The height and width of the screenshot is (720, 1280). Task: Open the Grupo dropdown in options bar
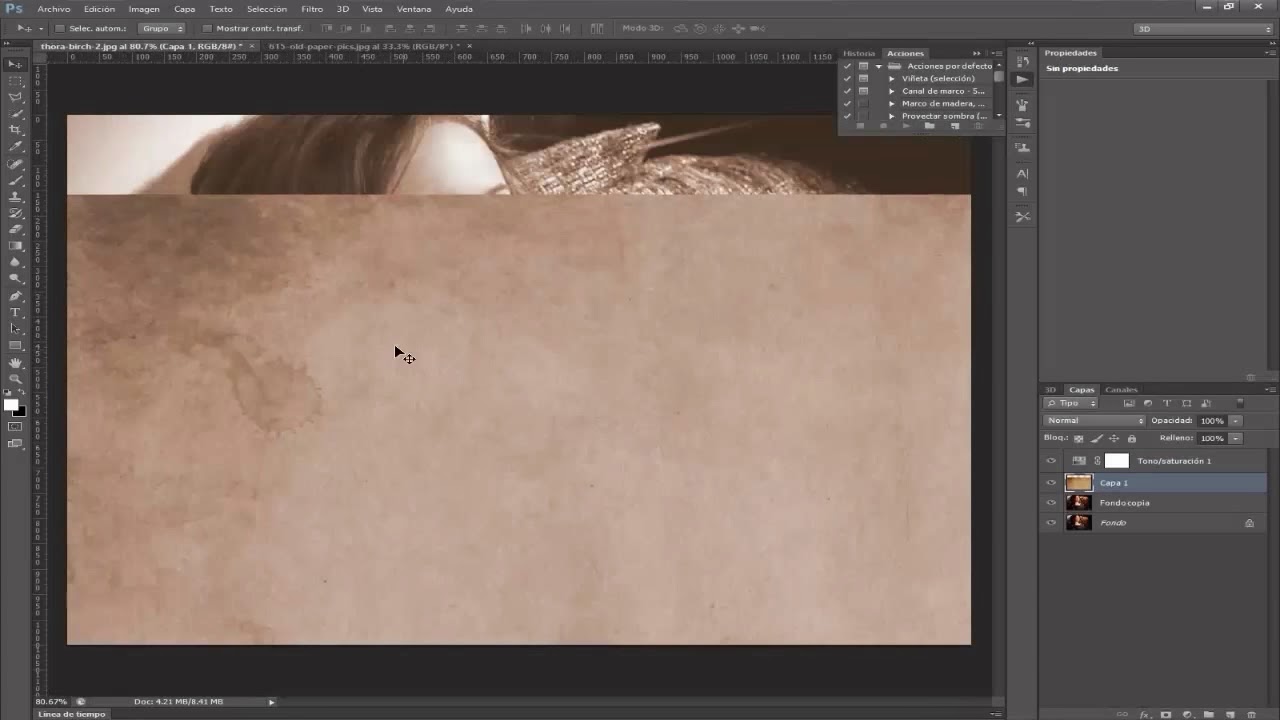tap(162, 28)
